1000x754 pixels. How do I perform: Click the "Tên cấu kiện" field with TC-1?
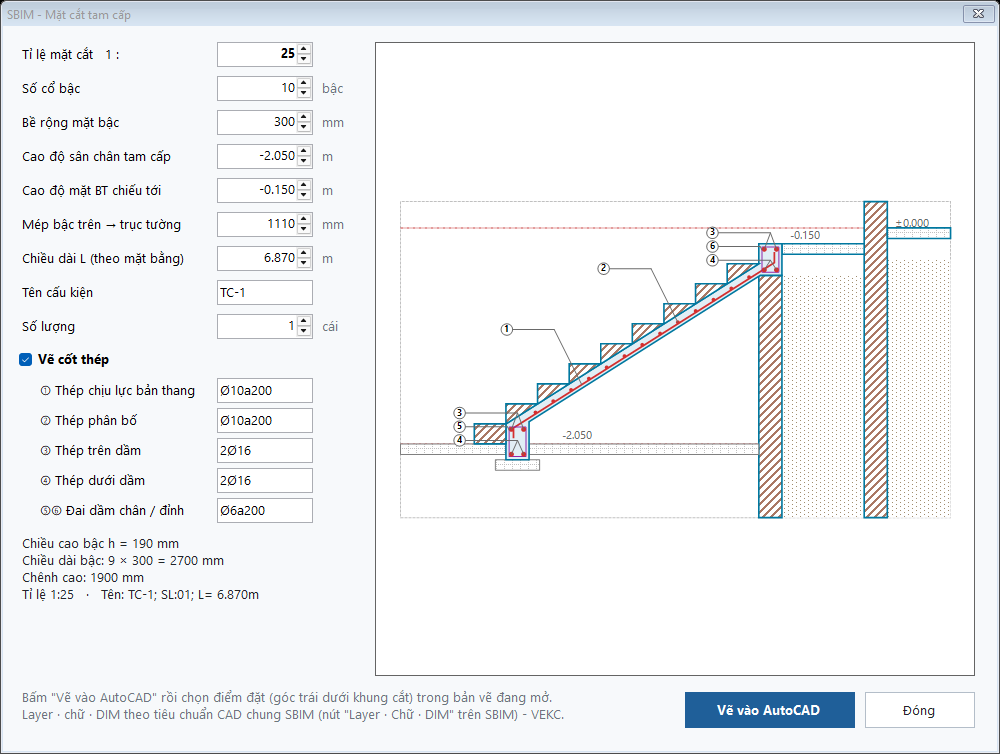[x=265, y=292]
